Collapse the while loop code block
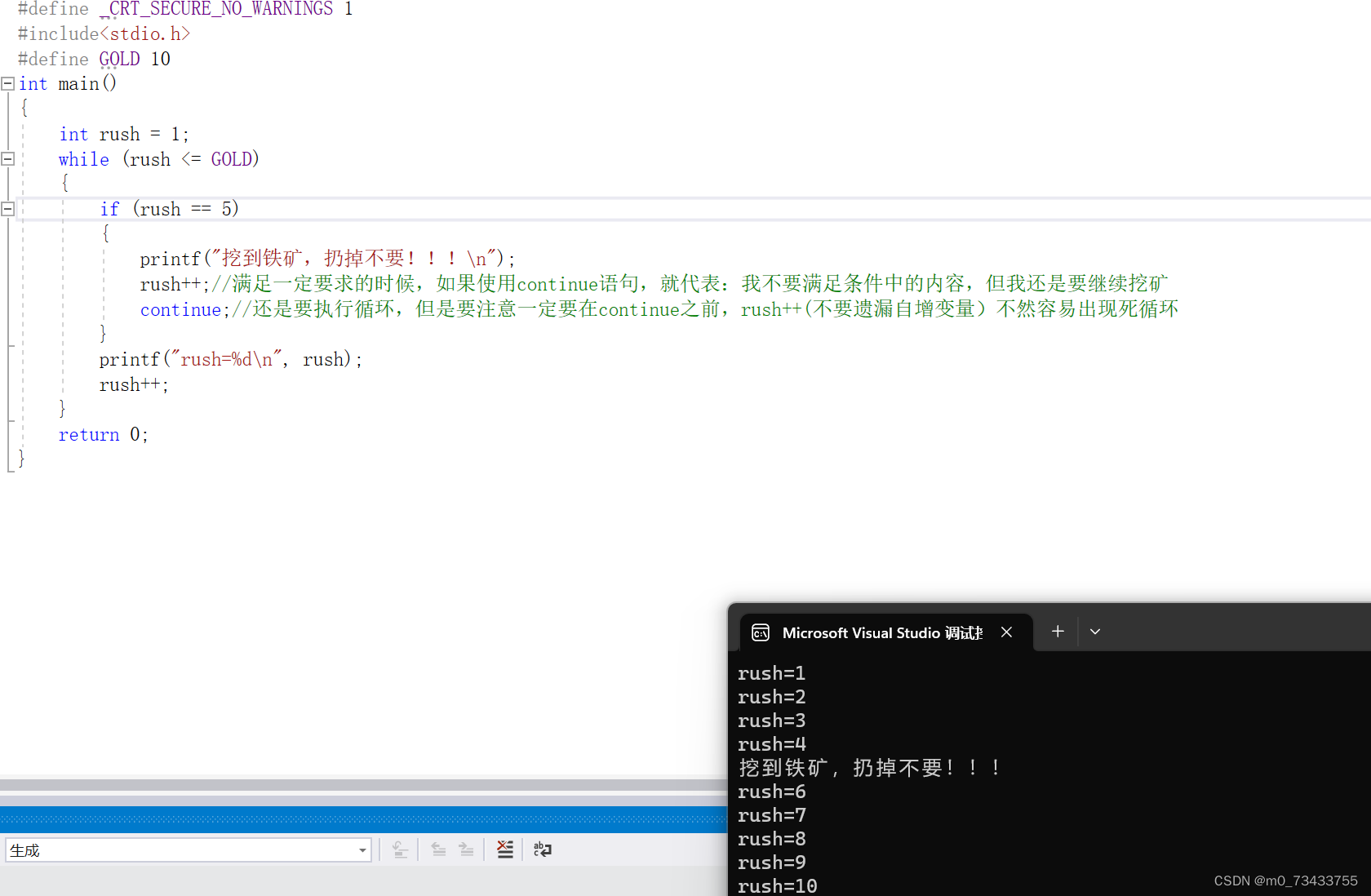 (7, 159)
